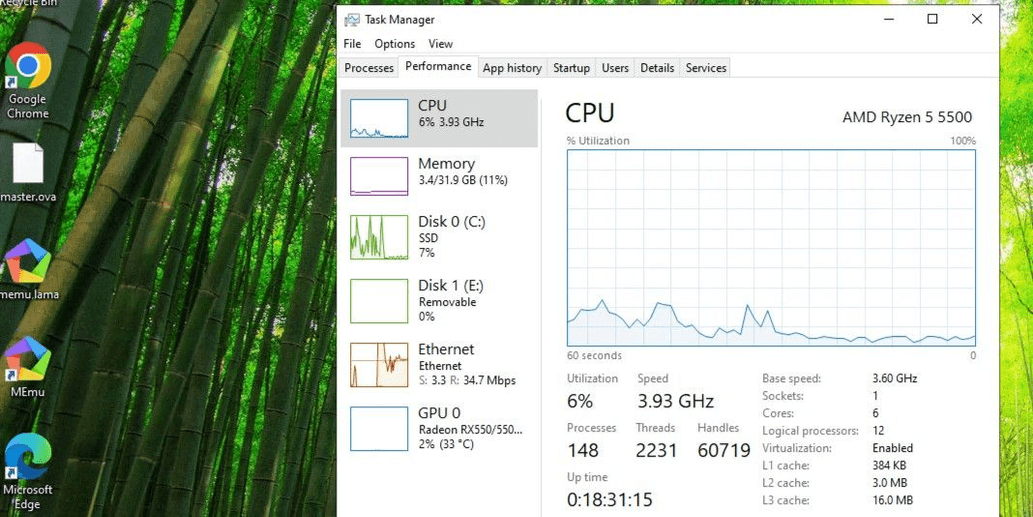The image size is (1033, 517).
Task: Go to the Startup tab
Action: (571, 68)
